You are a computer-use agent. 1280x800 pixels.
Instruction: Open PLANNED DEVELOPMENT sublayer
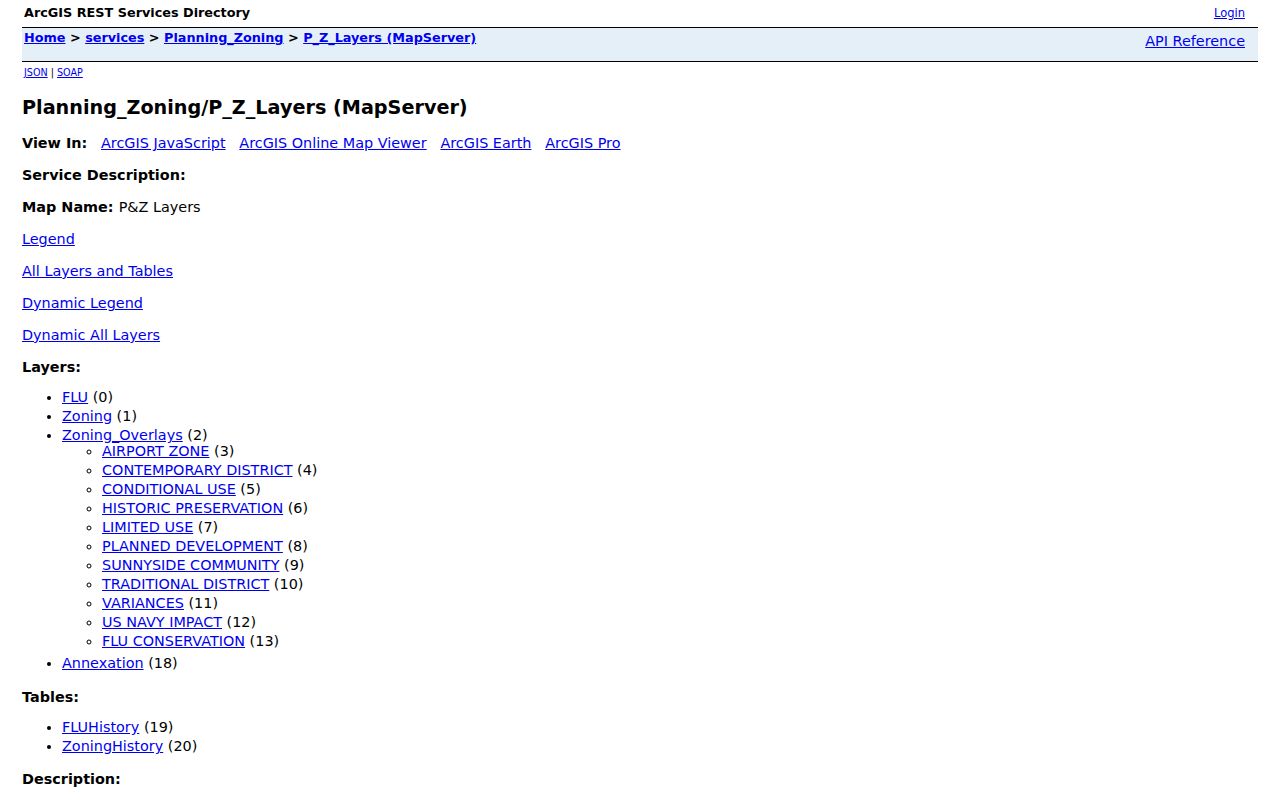pos(192,546)
